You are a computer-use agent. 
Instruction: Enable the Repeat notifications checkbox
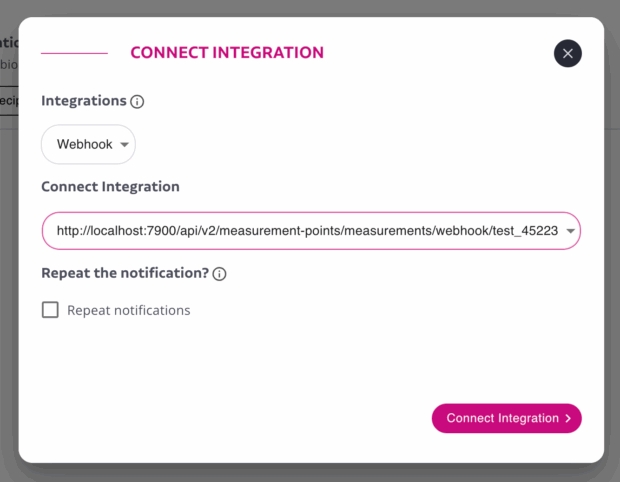[50, 310]
